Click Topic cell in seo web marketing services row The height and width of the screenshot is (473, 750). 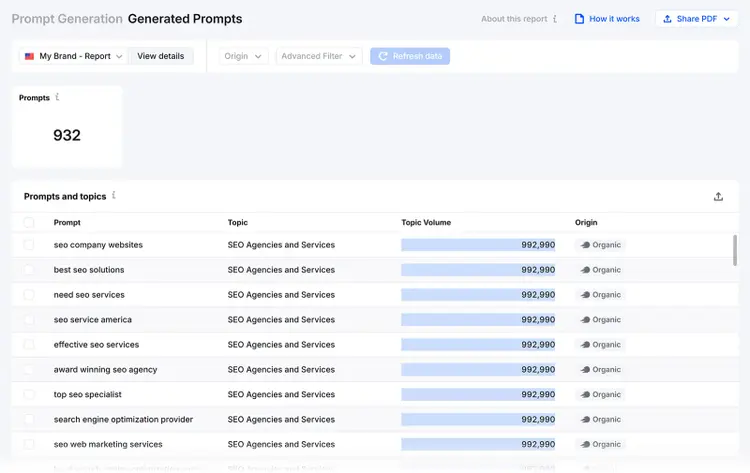click(281, 444)
